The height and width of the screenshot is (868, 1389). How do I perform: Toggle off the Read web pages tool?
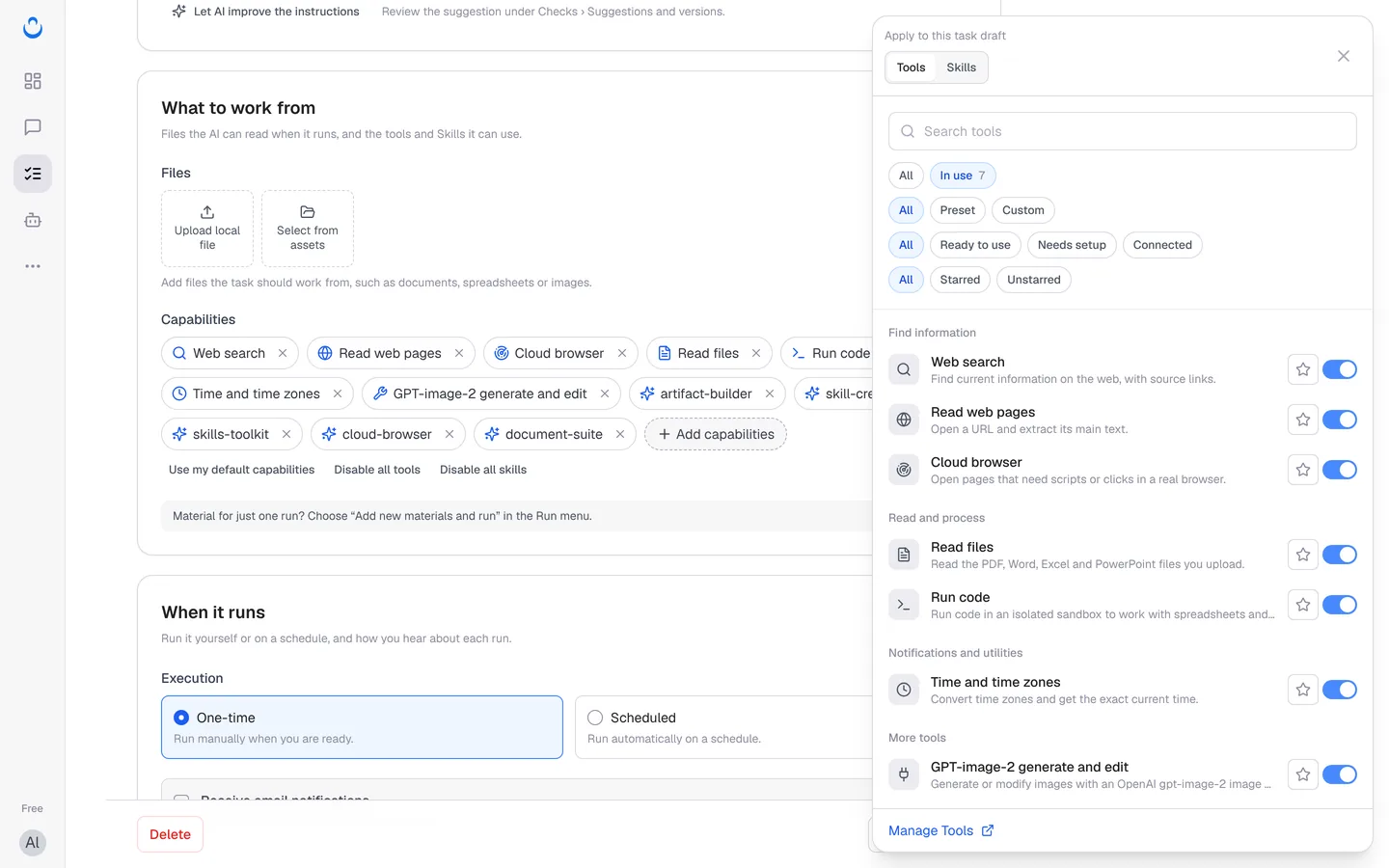coord(1340,420)
